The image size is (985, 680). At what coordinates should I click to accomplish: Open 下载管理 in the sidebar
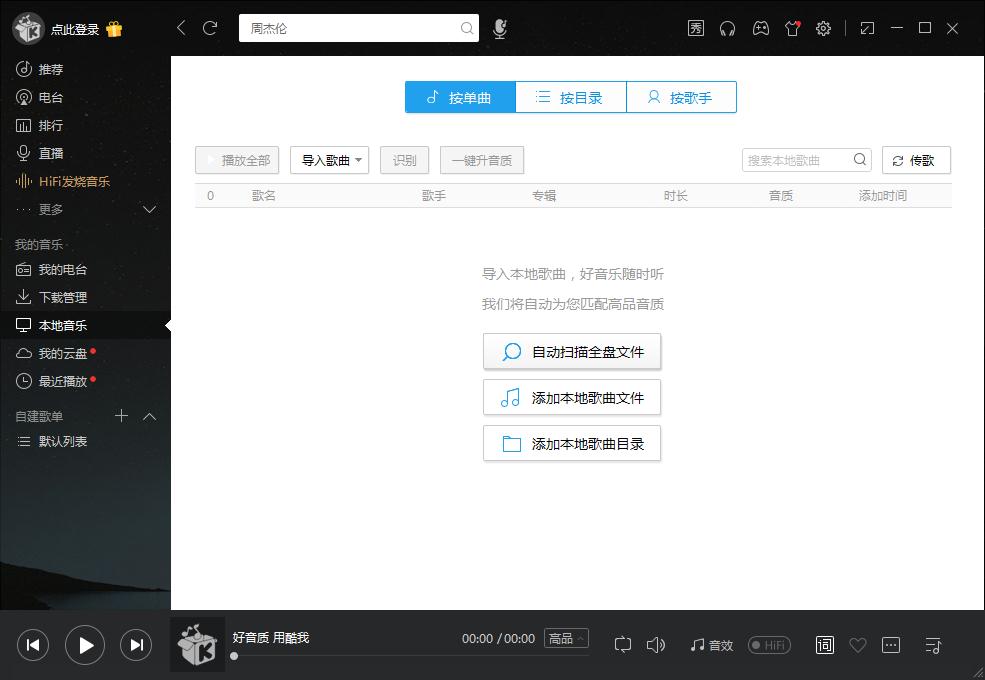pyautogui.click(x=85, y=297)
